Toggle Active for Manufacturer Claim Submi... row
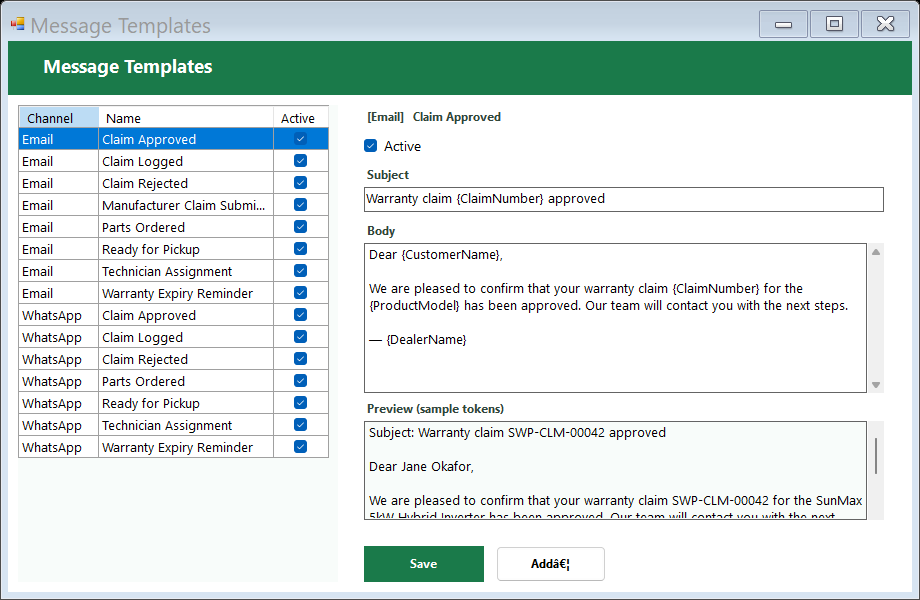This screenshot has height=600, width=920. (x=300, y=205)
